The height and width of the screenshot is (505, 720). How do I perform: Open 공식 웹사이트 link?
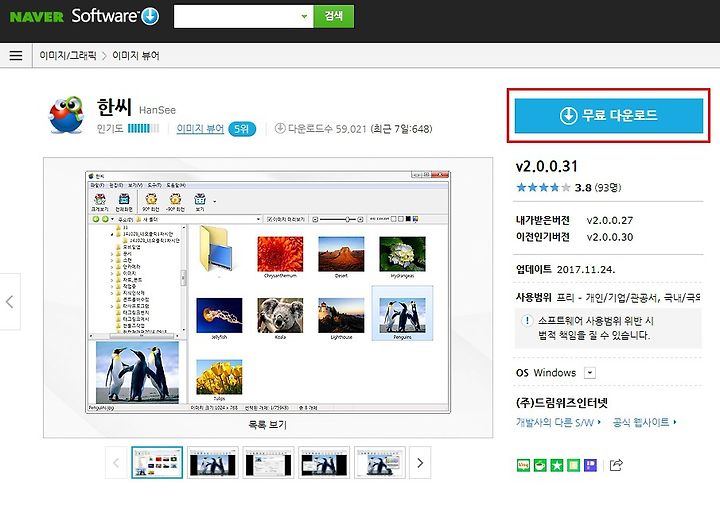point(644,422)
